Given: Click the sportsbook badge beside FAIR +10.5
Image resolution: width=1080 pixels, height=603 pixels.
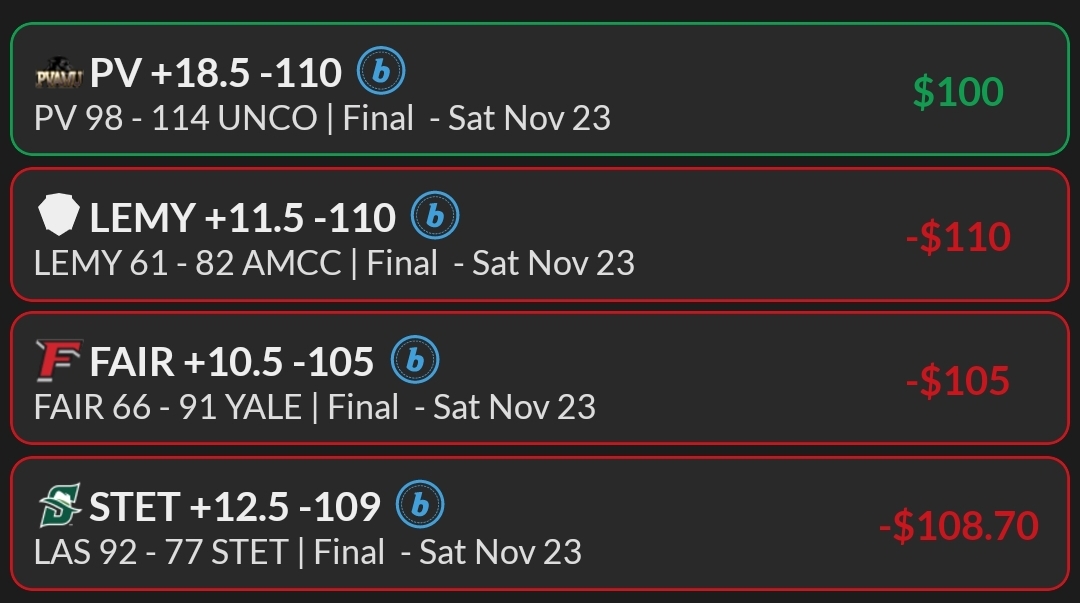Looking at the screenshot, I should pyautogui.click(x=414, y=361).
